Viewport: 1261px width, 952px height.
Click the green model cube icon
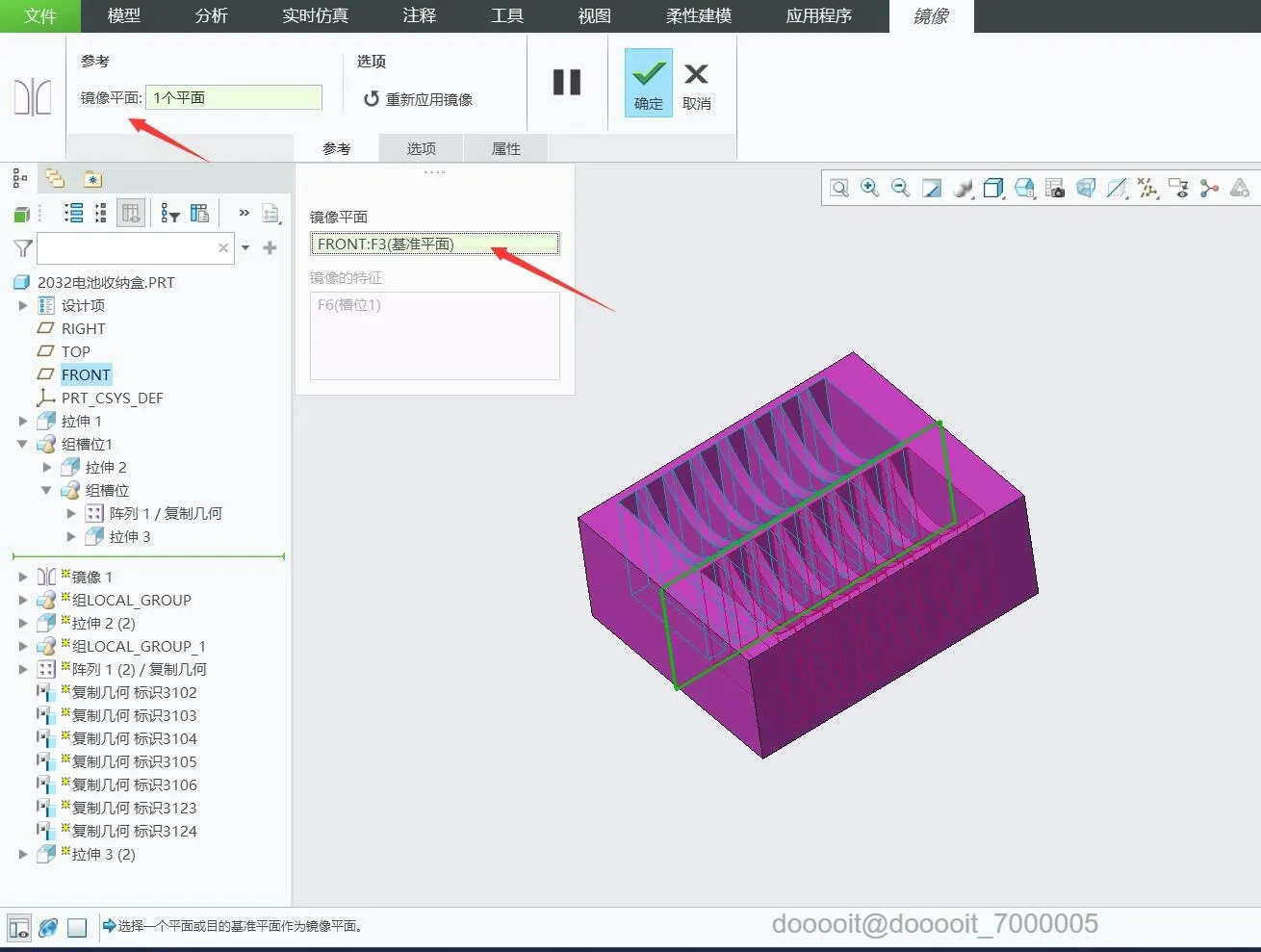[x=21, y=214]
